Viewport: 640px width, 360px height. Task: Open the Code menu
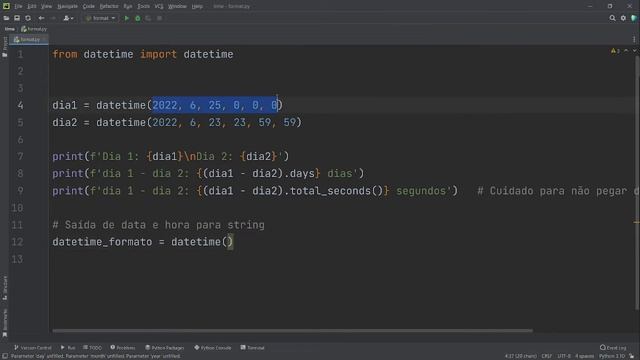(x=89, y=6)
